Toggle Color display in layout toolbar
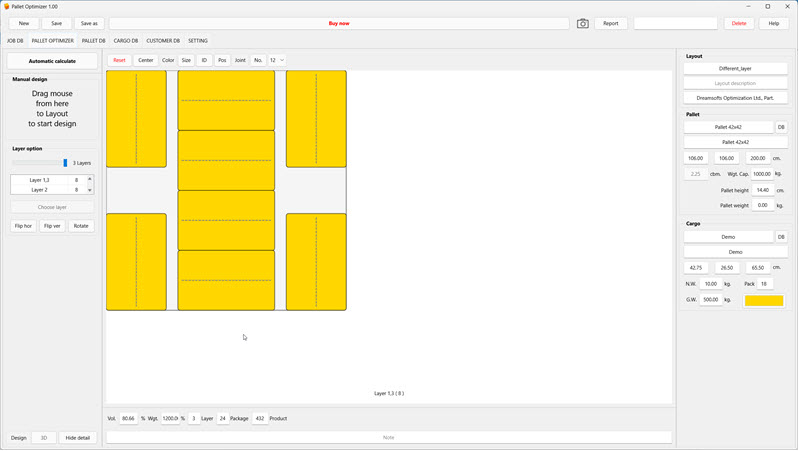 (x=168, y=60)
